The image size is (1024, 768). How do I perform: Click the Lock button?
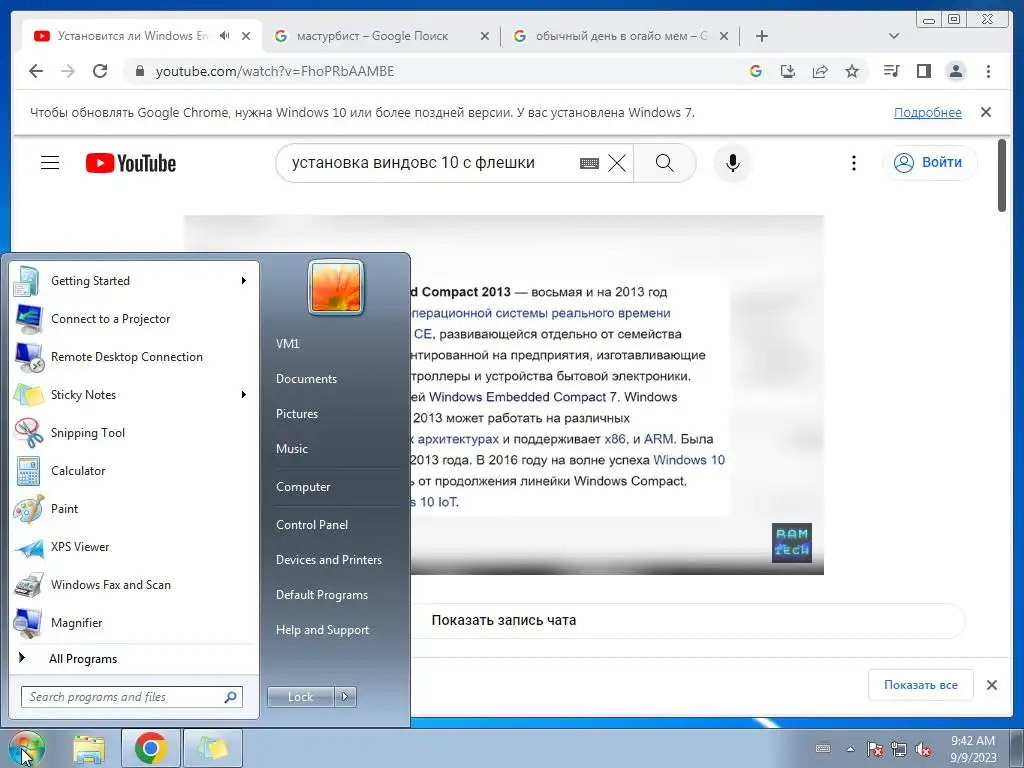[x=300, y=697]
